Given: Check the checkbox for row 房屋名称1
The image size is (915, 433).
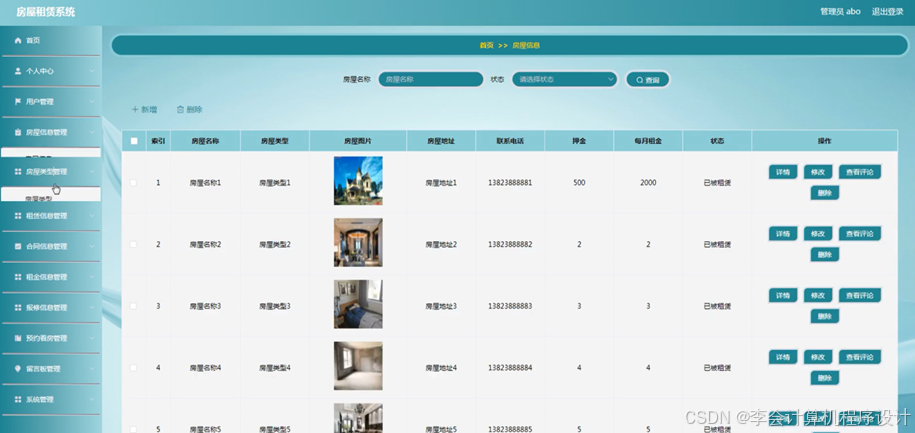Looking at the screenshot, I should 134,183.
